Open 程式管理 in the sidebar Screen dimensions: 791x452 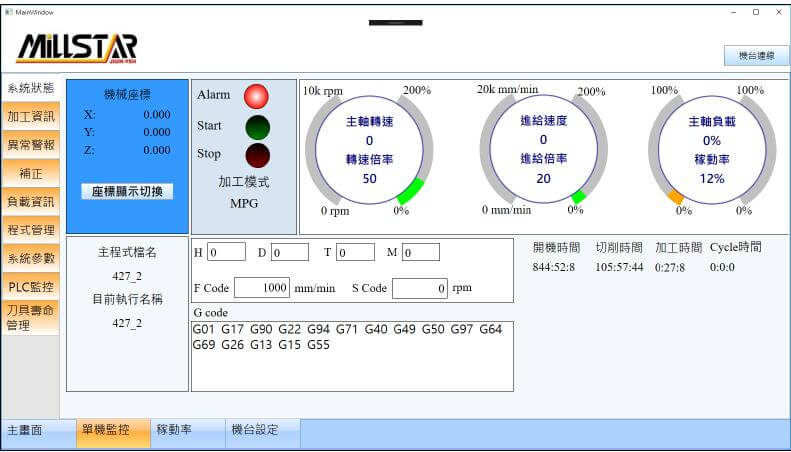pyautogui.click(x=31, y=229)
